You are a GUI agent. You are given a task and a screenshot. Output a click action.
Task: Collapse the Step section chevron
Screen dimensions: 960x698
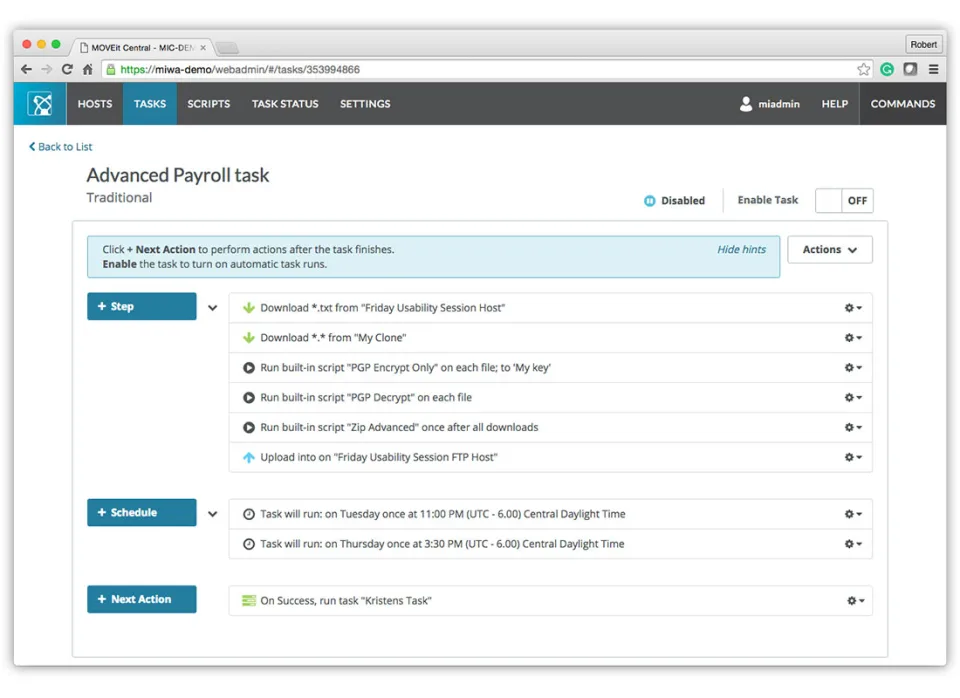pos(212,307)
